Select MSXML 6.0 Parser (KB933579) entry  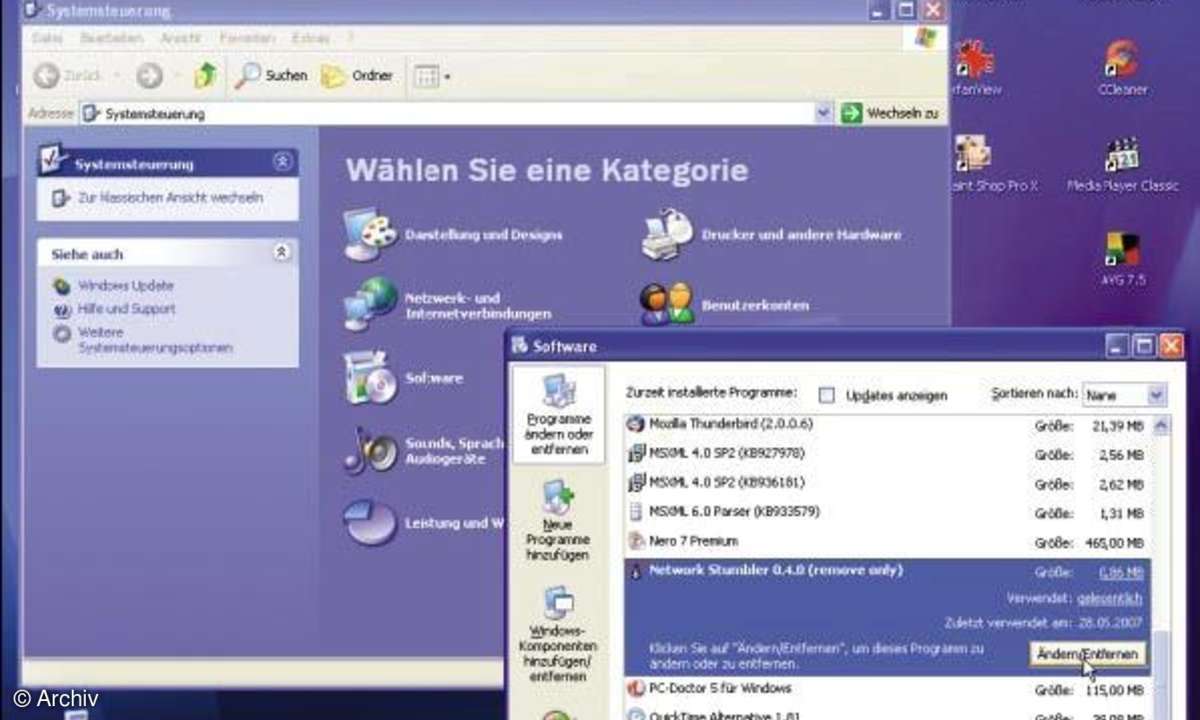(887, 512)
